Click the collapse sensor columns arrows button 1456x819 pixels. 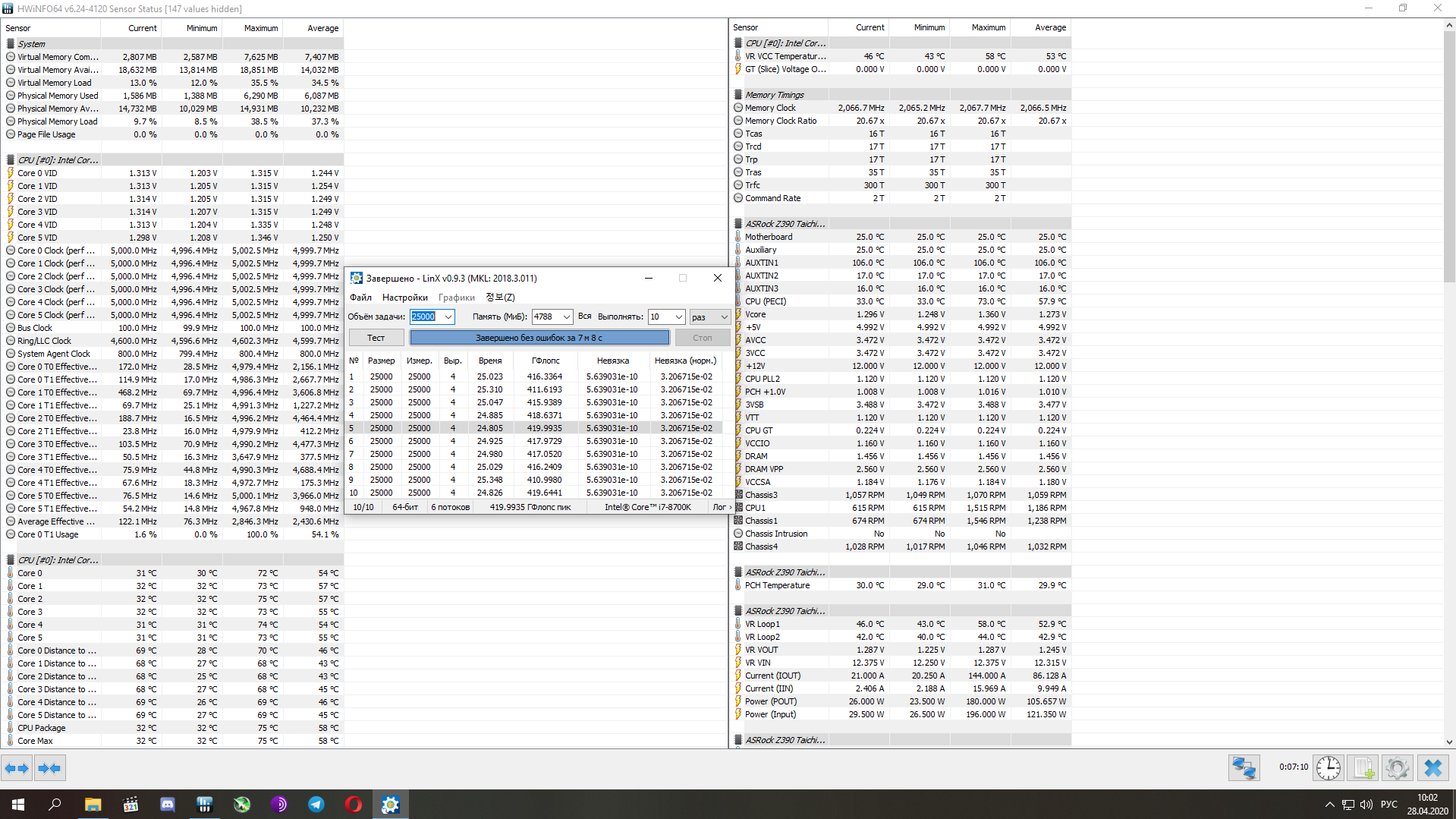pyautogui.click(x=50, y=768)
